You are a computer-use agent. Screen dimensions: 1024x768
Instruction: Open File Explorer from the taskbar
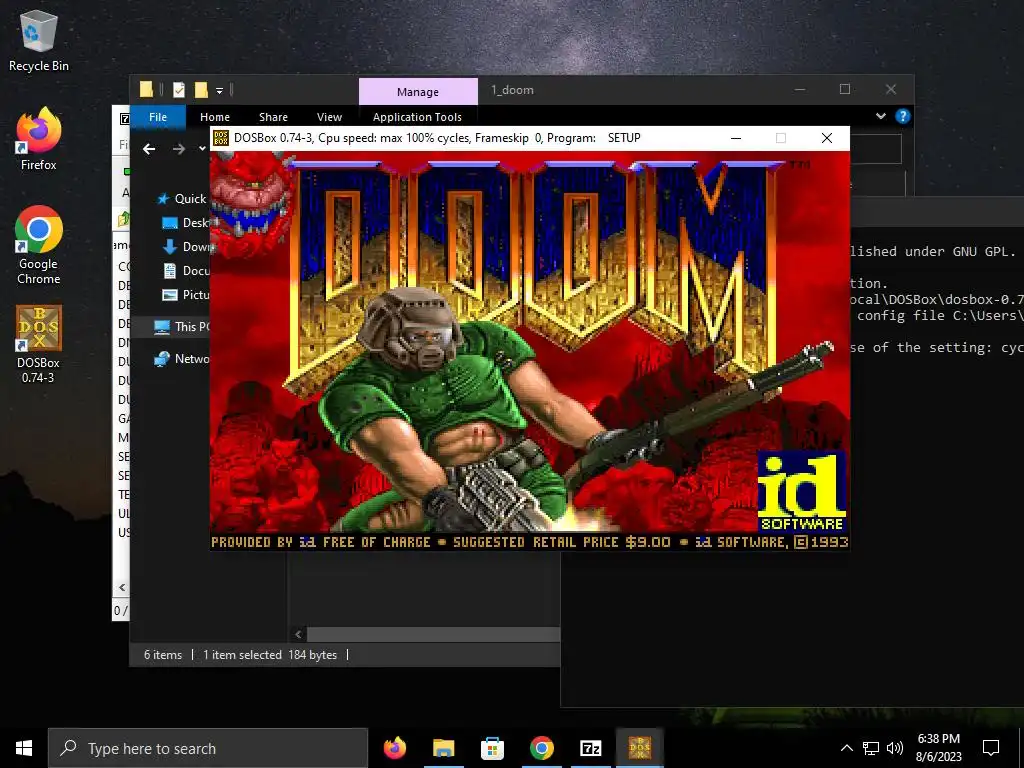(443, 748)
